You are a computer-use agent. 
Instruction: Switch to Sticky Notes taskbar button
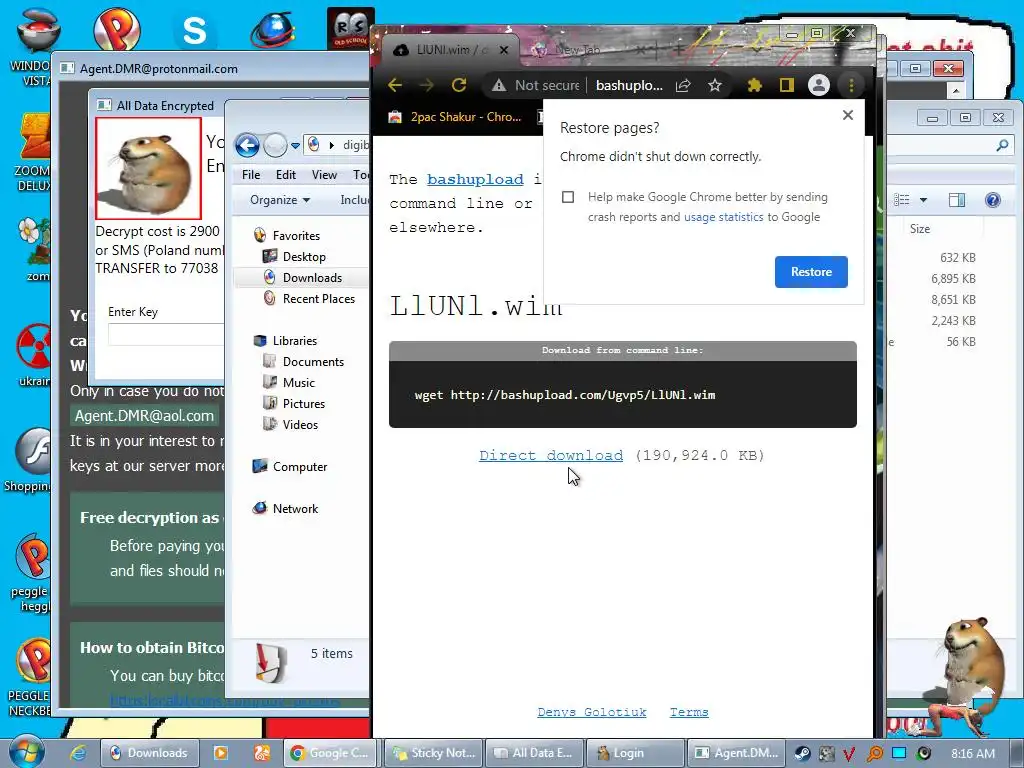click(434, 753)
